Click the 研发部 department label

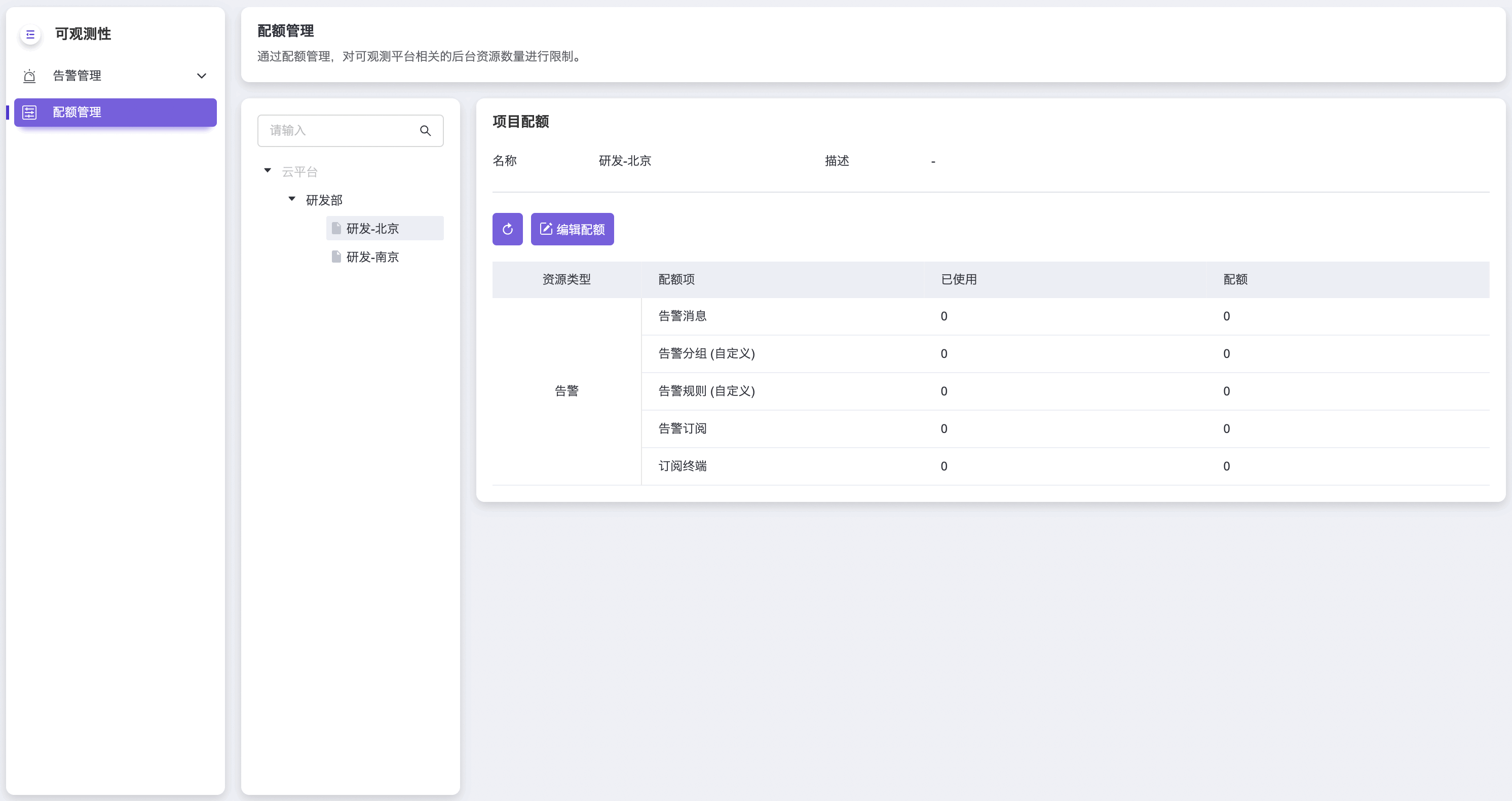coord(324,200)
